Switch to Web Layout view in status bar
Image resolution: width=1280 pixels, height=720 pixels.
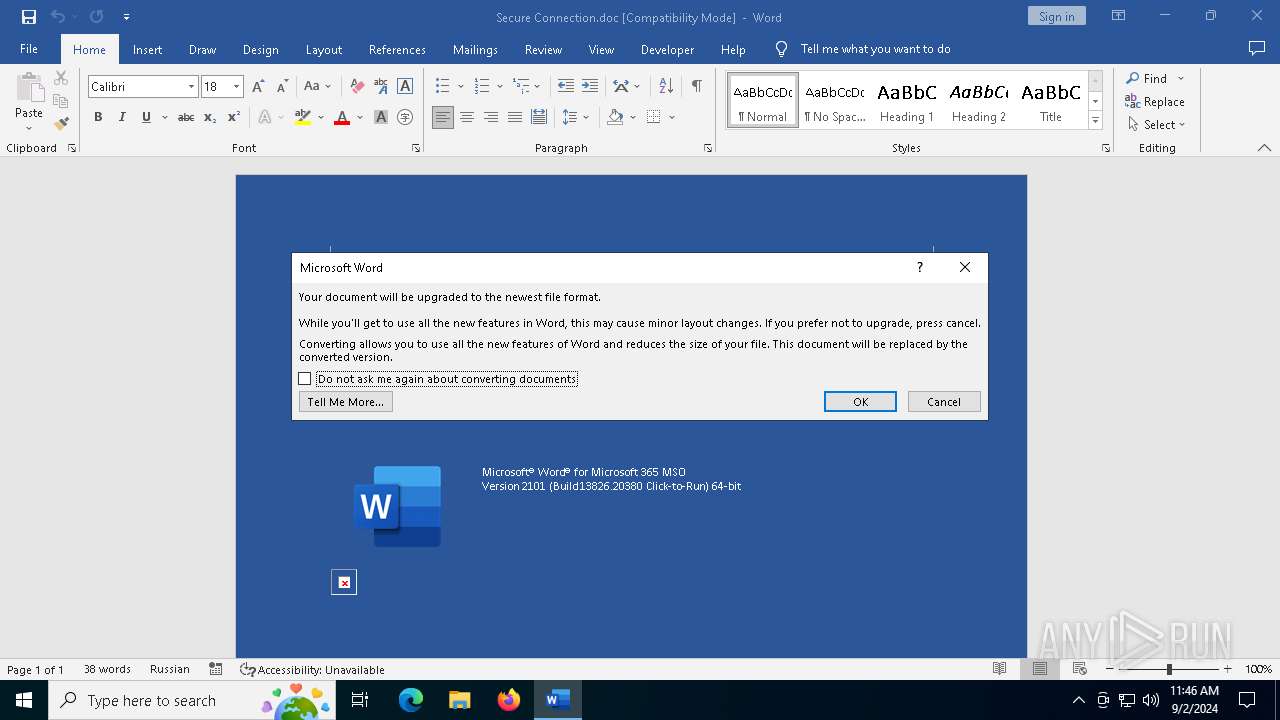coord(1080,669)
